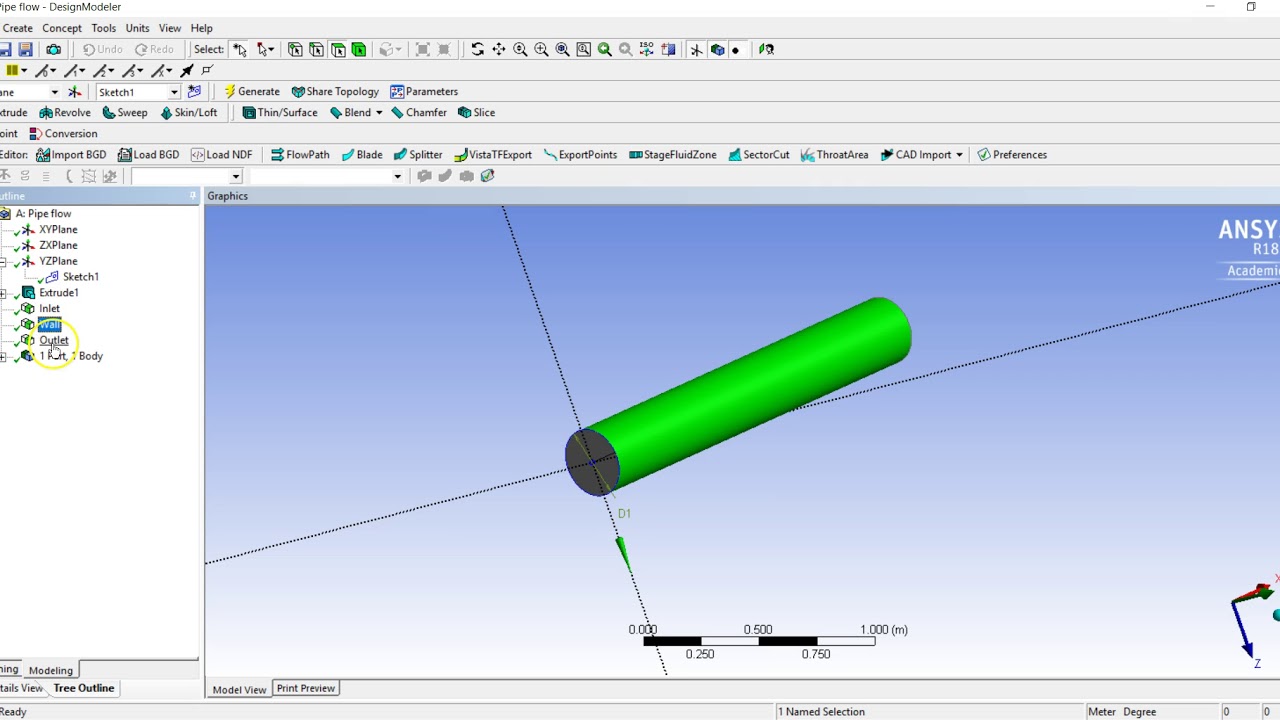Click the New Sketch icon

point(194,92)
